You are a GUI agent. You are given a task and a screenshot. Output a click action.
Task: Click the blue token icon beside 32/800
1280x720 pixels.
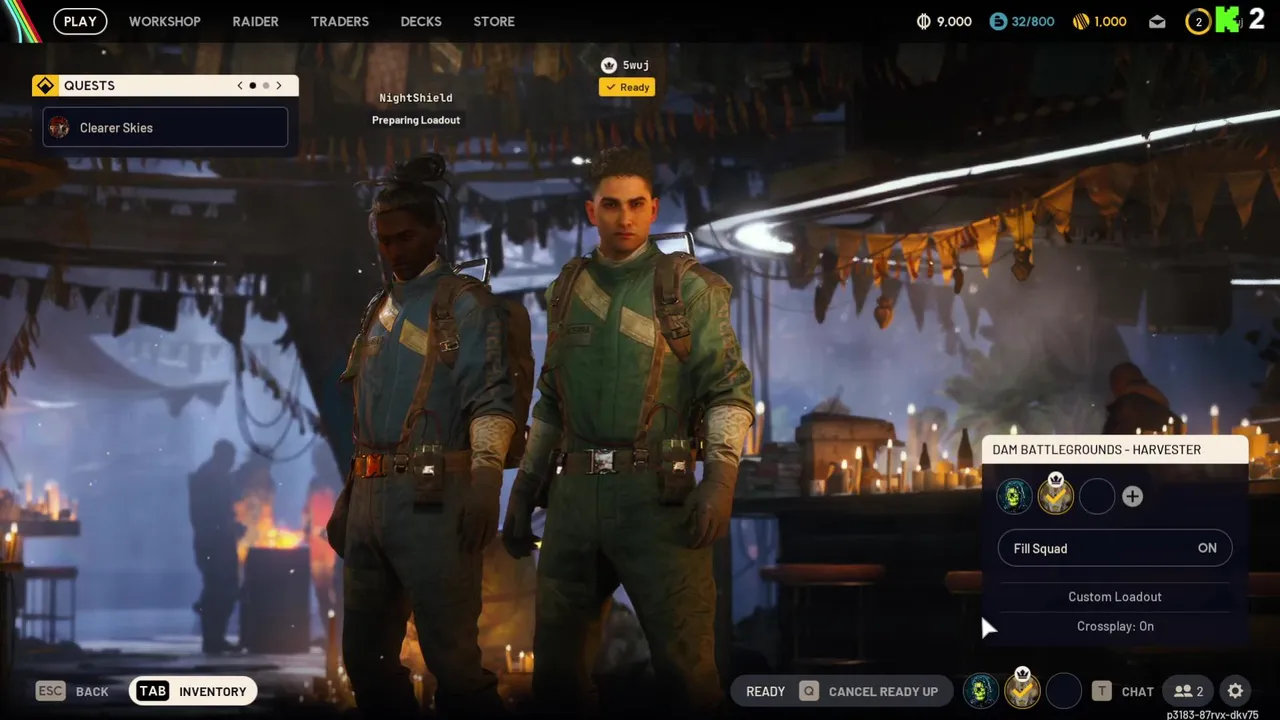coord(998,21)
